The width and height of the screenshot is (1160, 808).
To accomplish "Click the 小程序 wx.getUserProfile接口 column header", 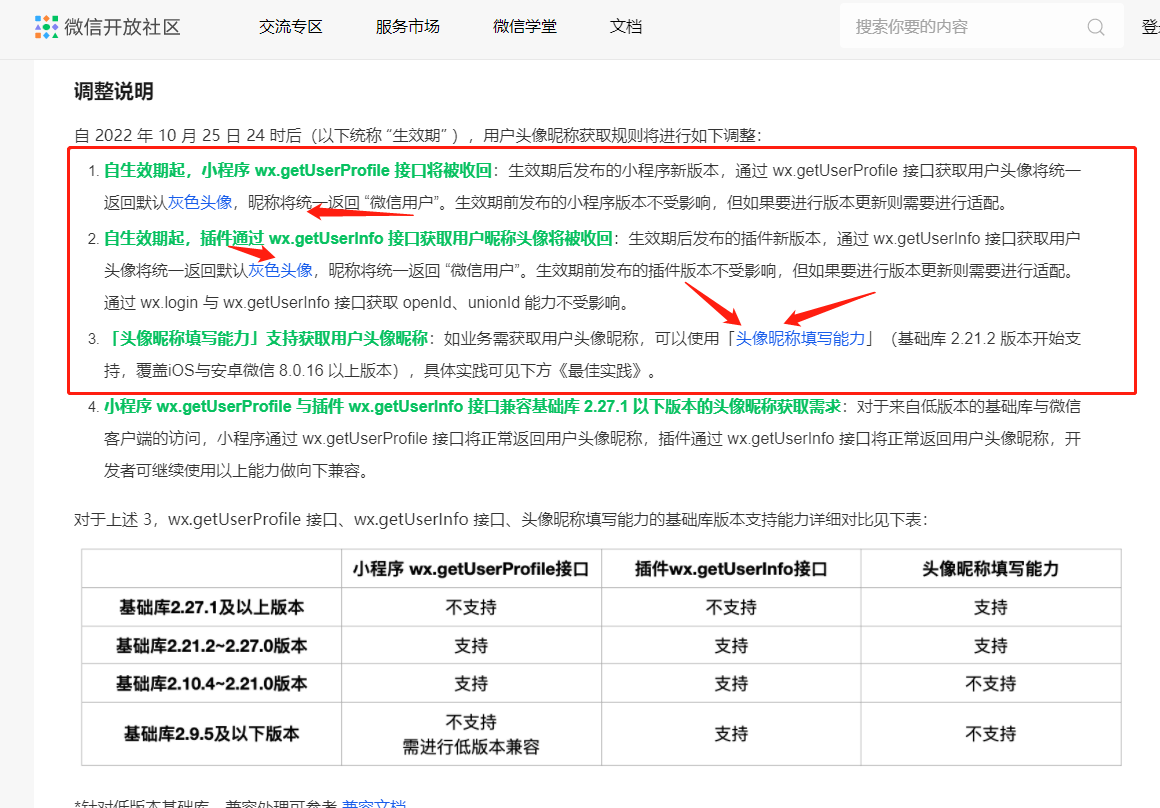I will click(x=471, y=568).
